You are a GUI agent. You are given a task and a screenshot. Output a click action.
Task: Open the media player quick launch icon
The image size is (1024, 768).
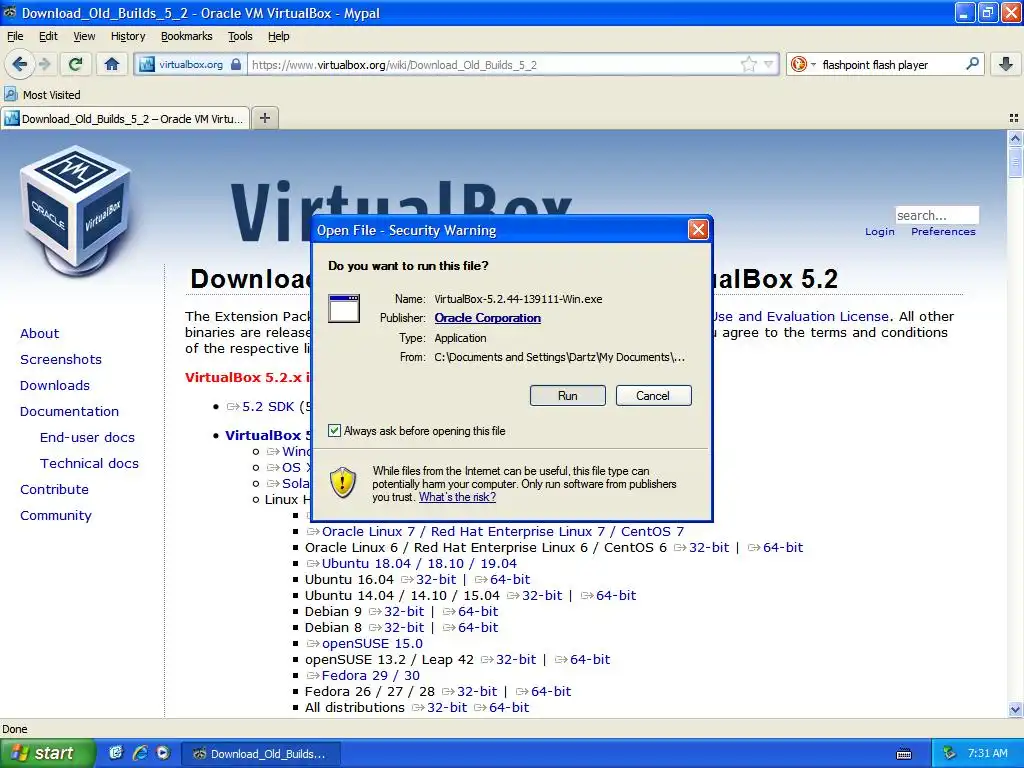click(163, 753)
